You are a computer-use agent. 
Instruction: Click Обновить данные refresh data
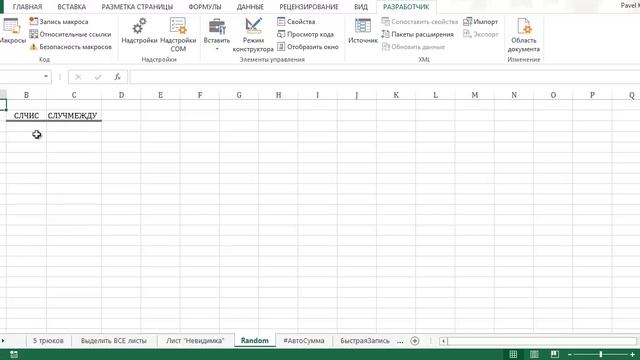click(x=413, y=47)
